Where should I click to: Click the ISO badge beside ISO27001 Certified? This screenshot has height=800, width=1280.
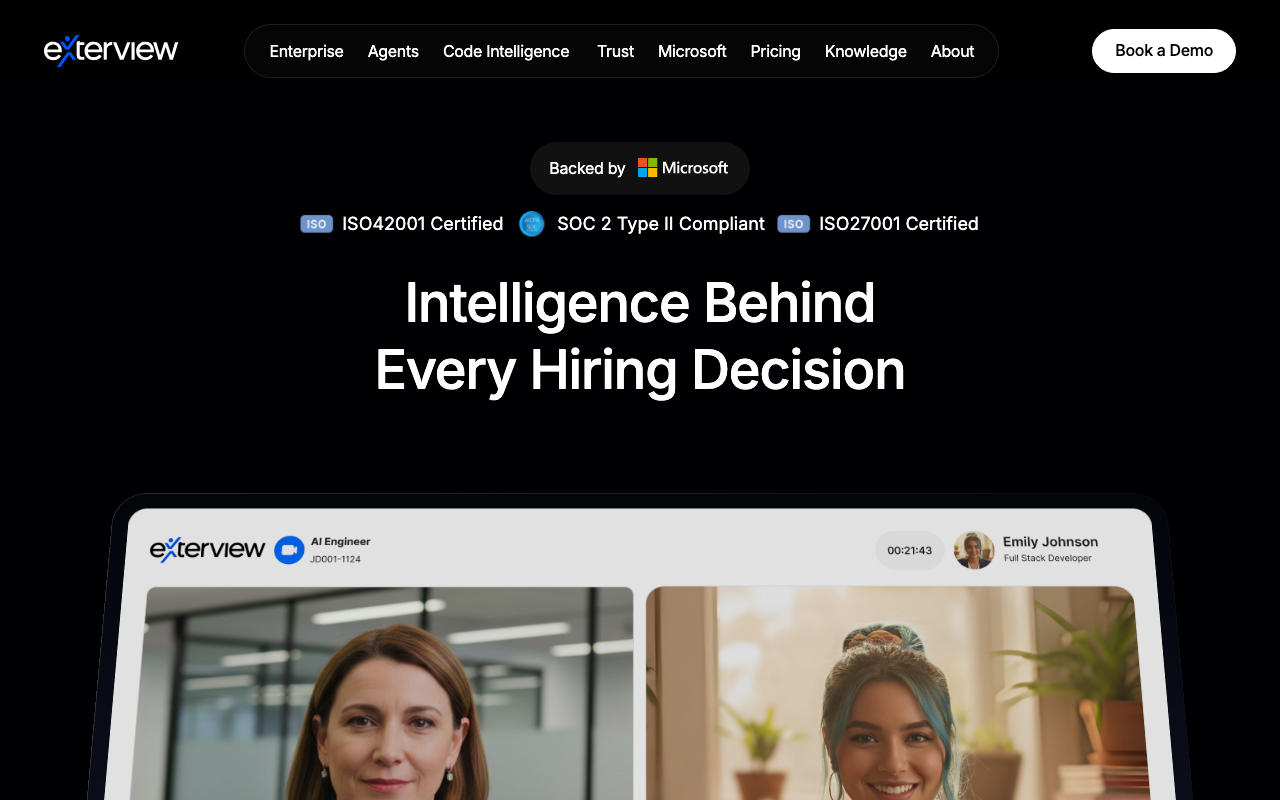tap(794, 224)
